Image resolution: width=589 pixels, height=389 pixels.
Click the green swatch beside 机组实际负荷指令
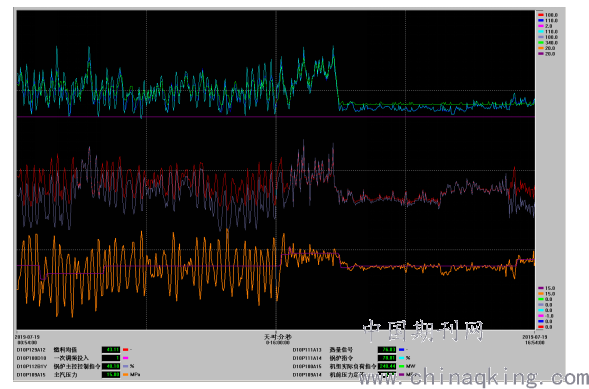402,366
